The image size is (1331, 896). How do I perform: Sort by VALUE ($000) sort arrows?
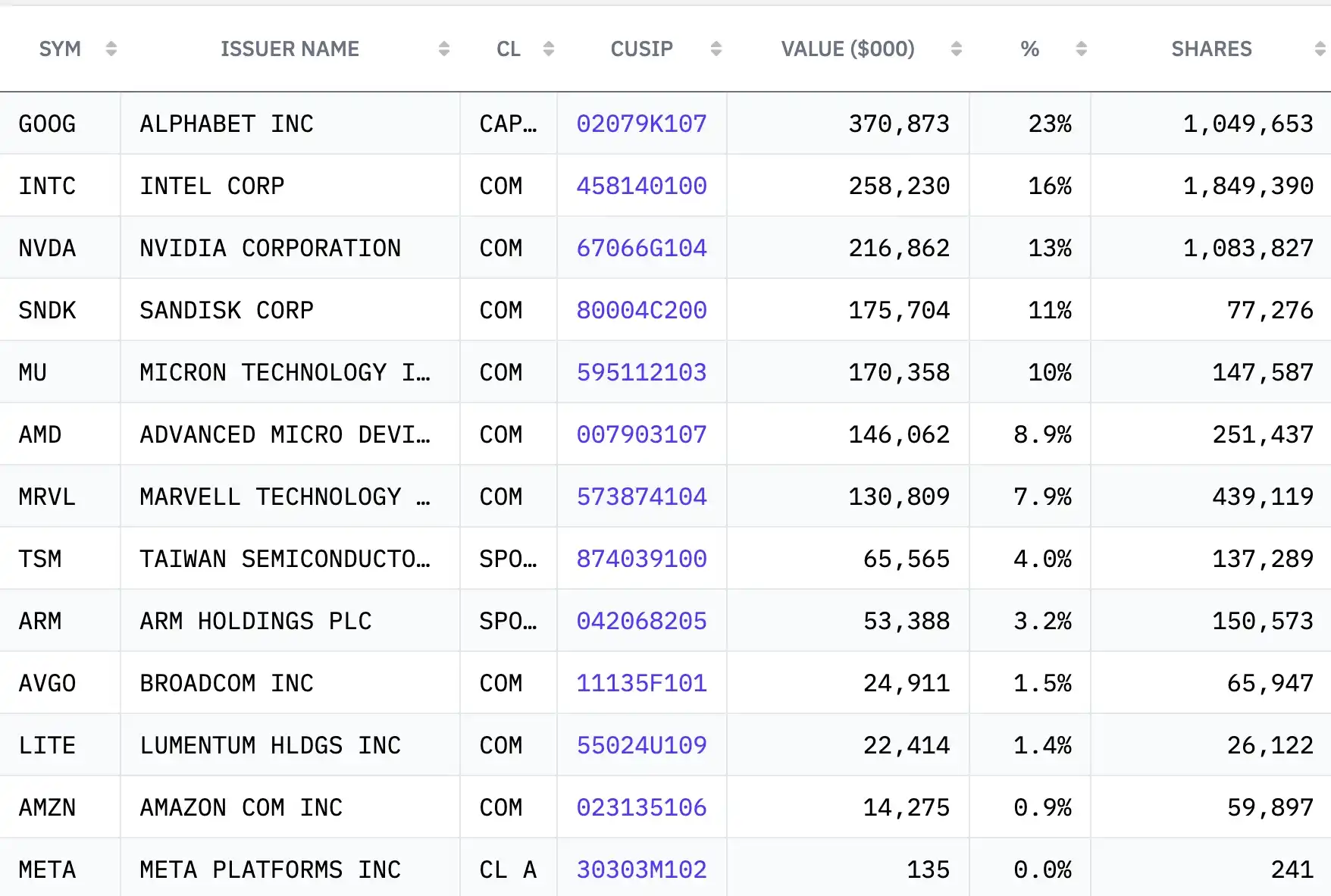pos(957,49)
